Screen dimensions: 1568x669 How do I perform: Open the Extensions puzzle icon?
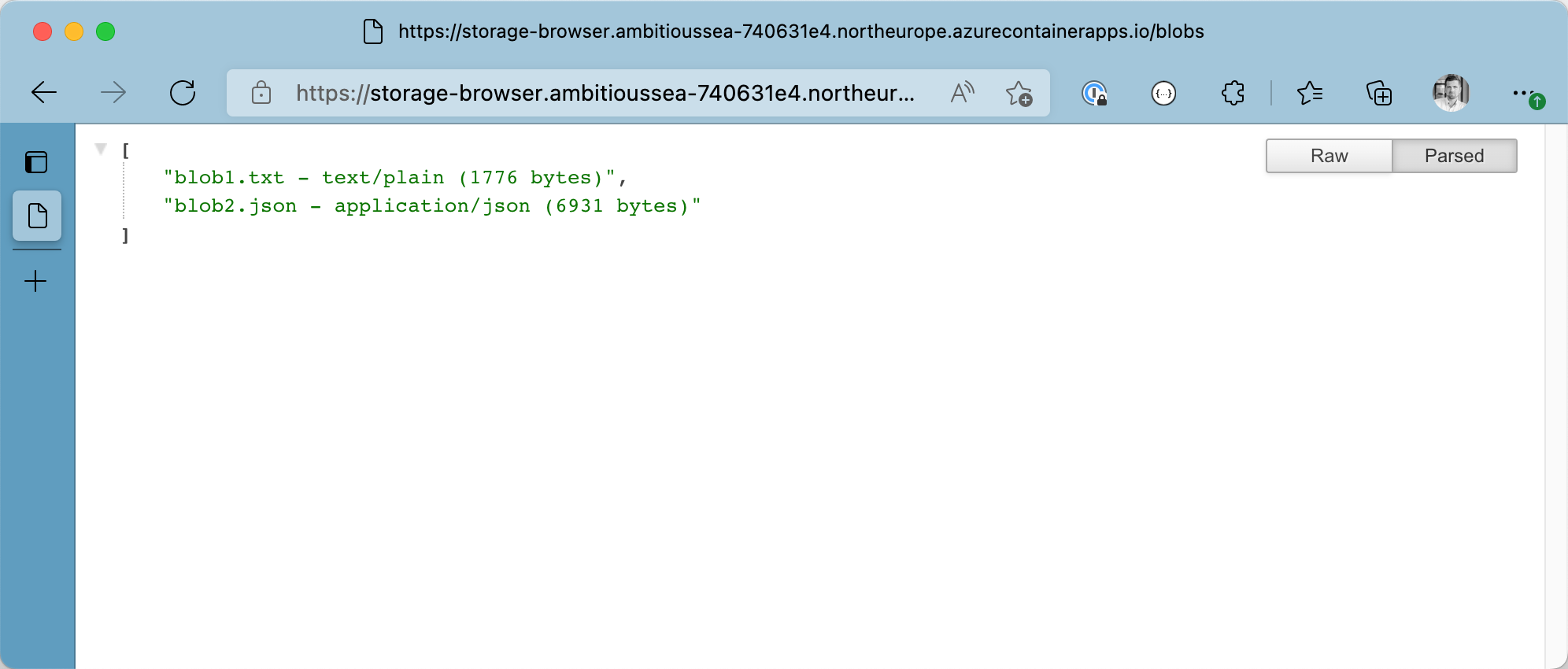pos(1233,93)
